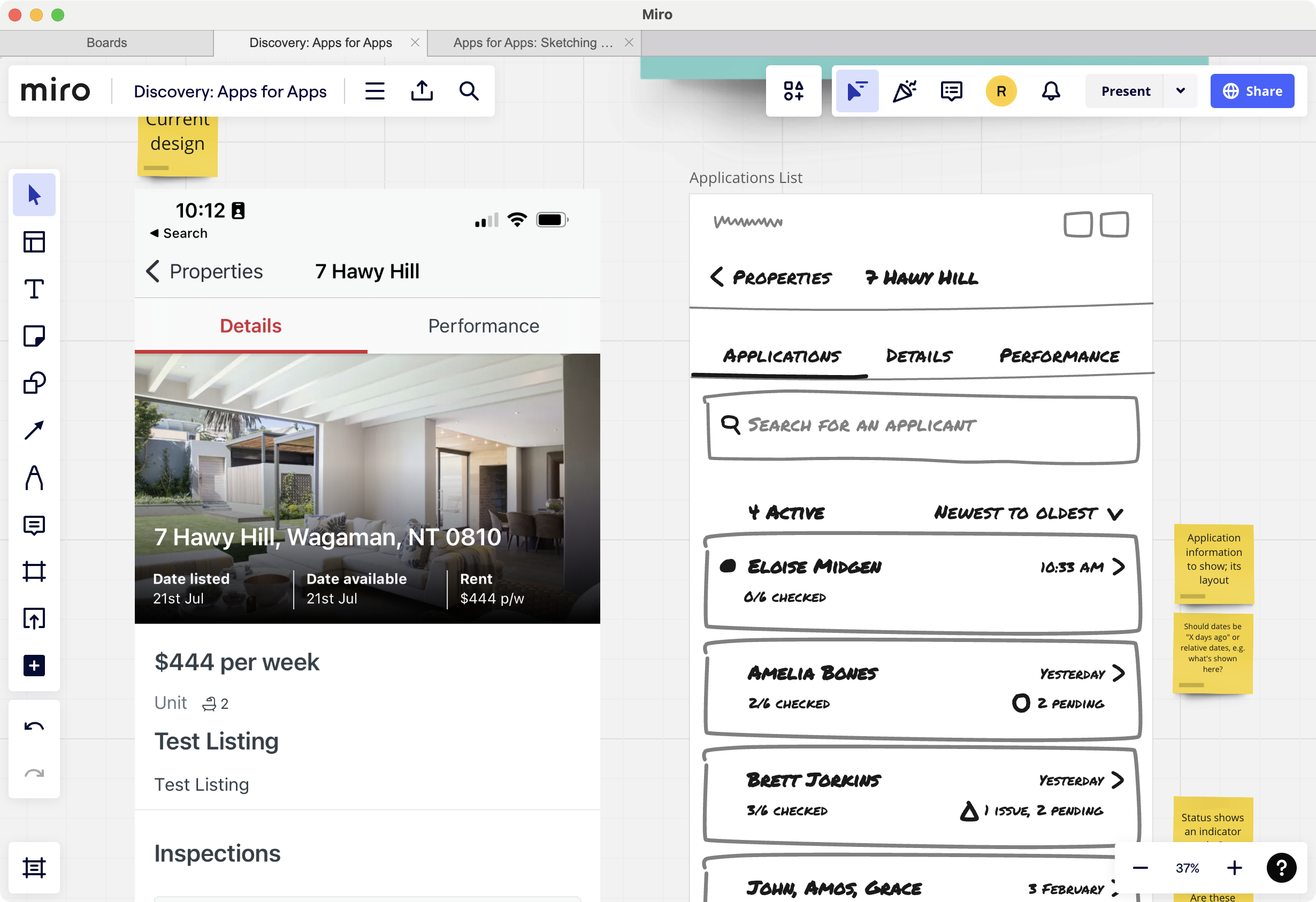Open the Present options chevron
Viewport: 1316px width, 902px height.
point(1181,90)
